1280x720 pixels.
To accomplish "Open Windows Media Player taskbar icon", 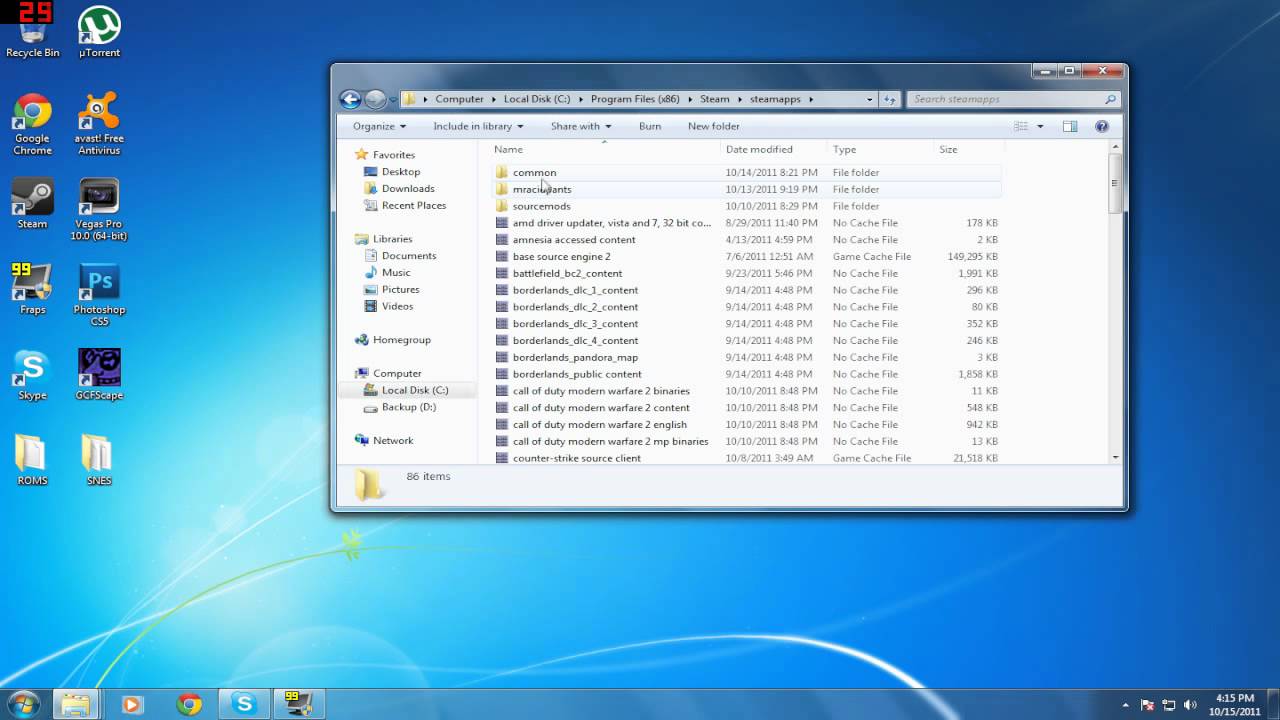I will point(131,704).
